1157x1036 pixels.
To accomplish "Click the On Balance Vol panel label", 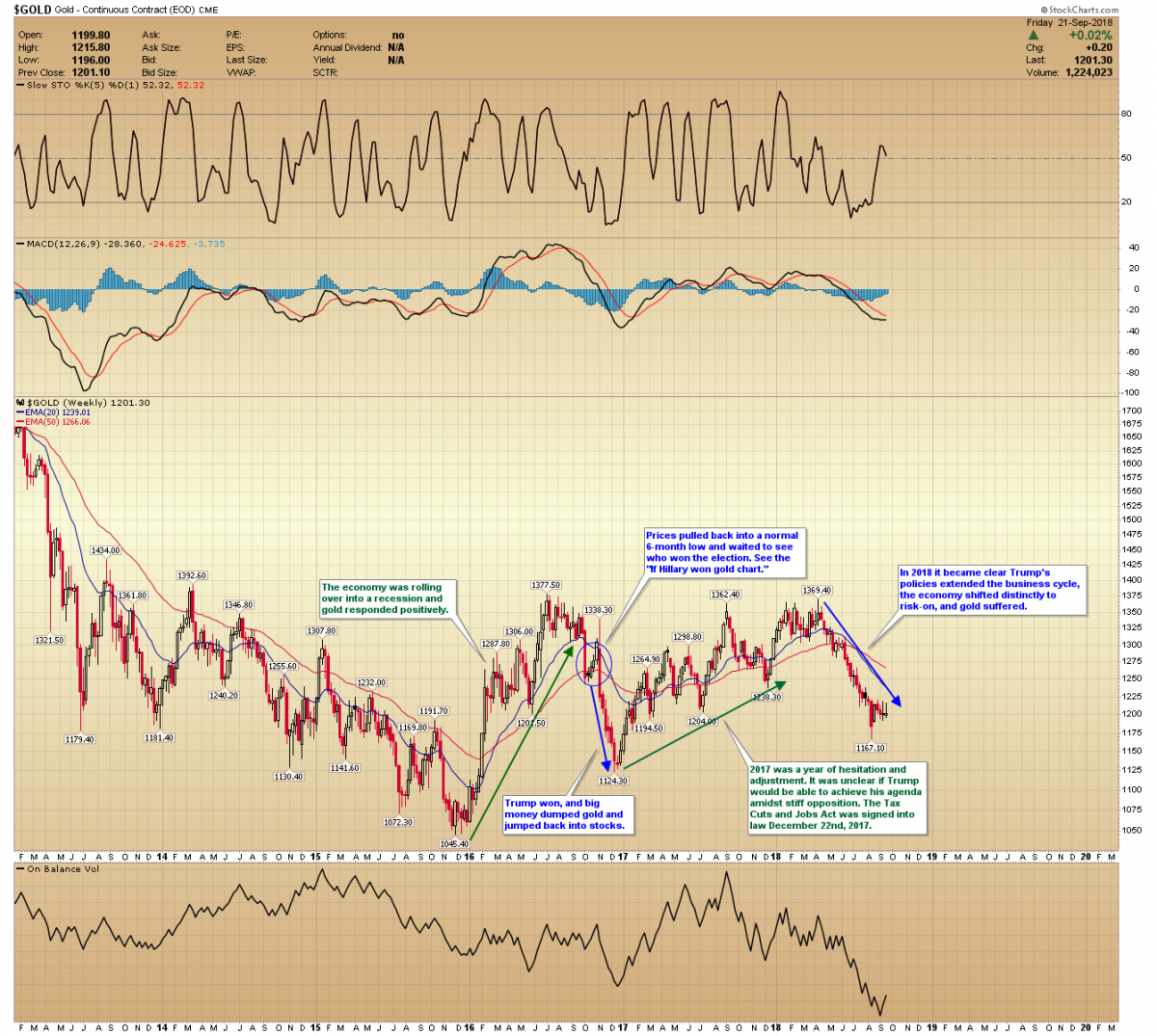I will tap(61, 869).
